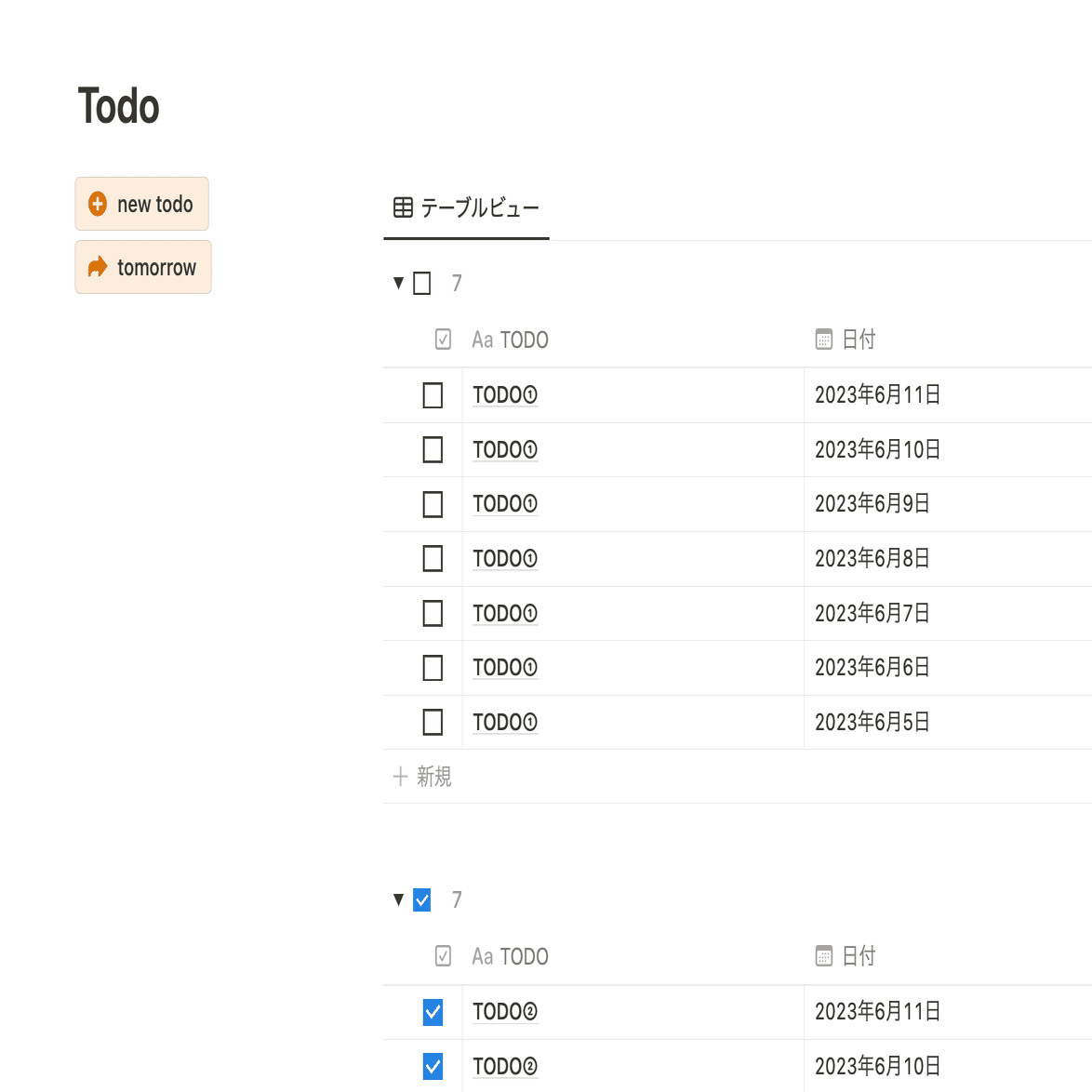
Task: Click the unchecked group header checkbox value
Action: pos(422,284)
